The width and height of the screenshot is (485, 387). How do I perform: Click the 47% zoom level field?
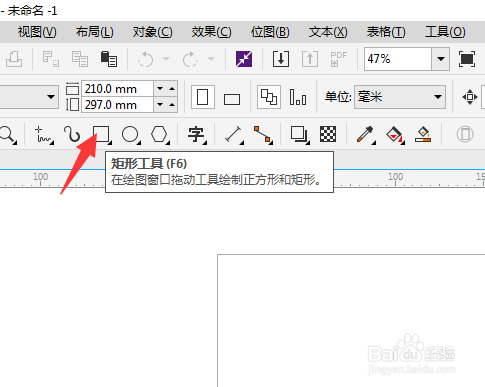click(398, 59)
